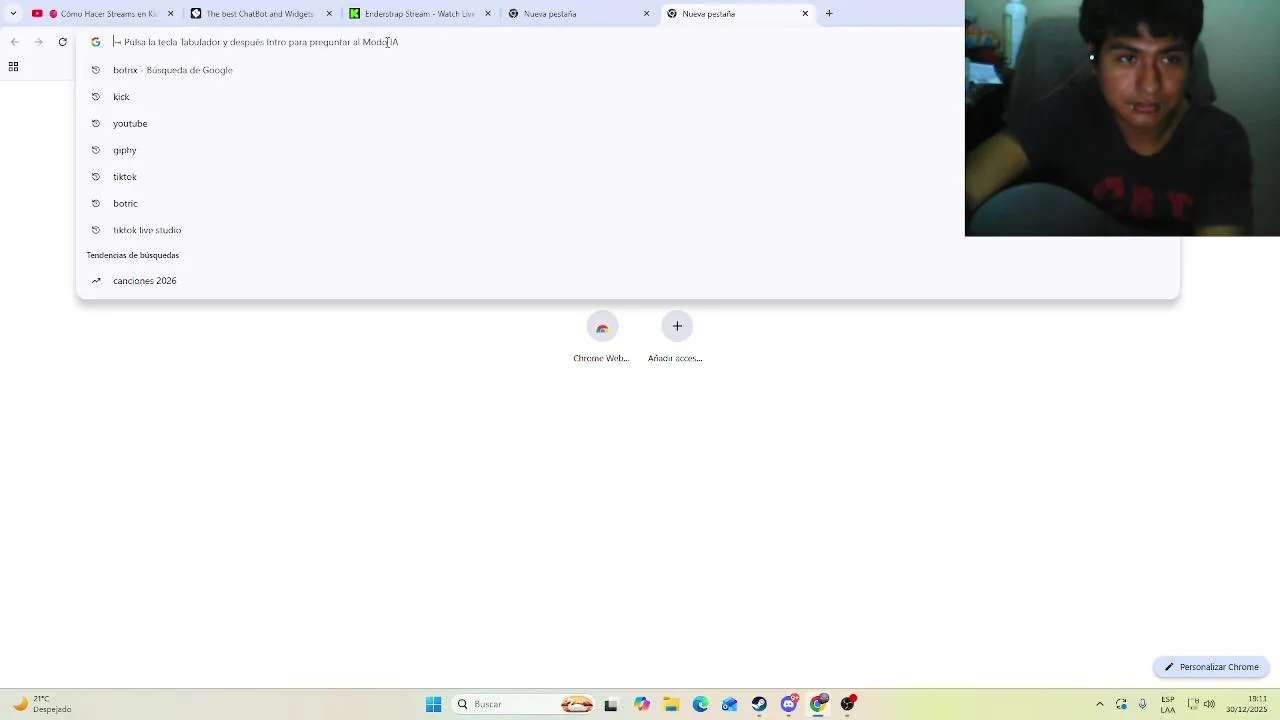Click the Añadir acceso directo plus button
Screen dimensions: 1280x720
(677, 326)
